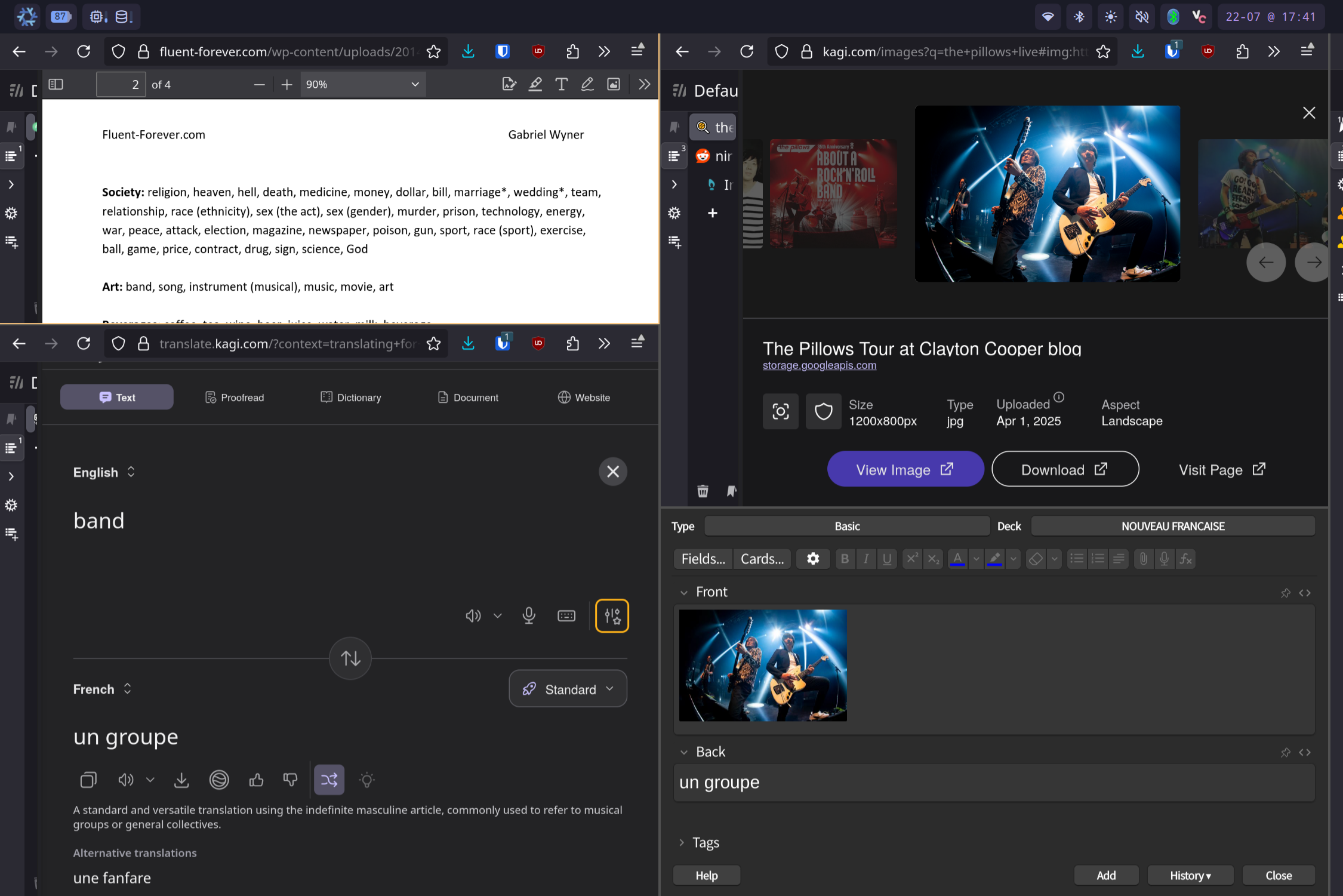Open Anki text color swatch
This screenshot has width=1343, height=896.
click(x=957, y=559)
